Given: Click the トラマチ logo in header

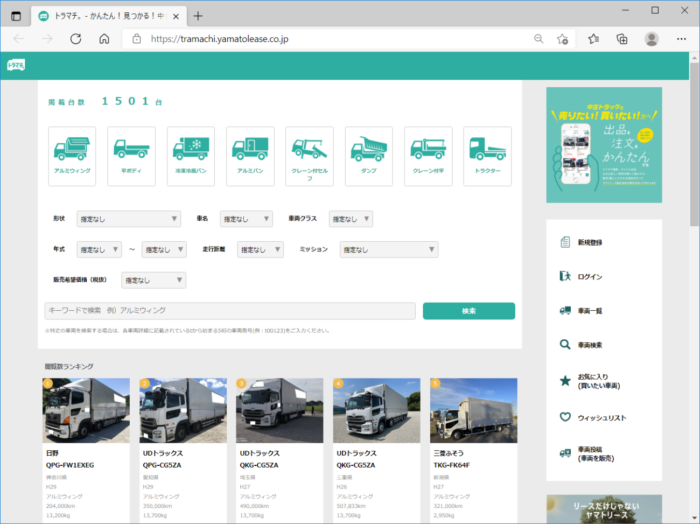Looking at the screenshot, I should tap(16, 65).
